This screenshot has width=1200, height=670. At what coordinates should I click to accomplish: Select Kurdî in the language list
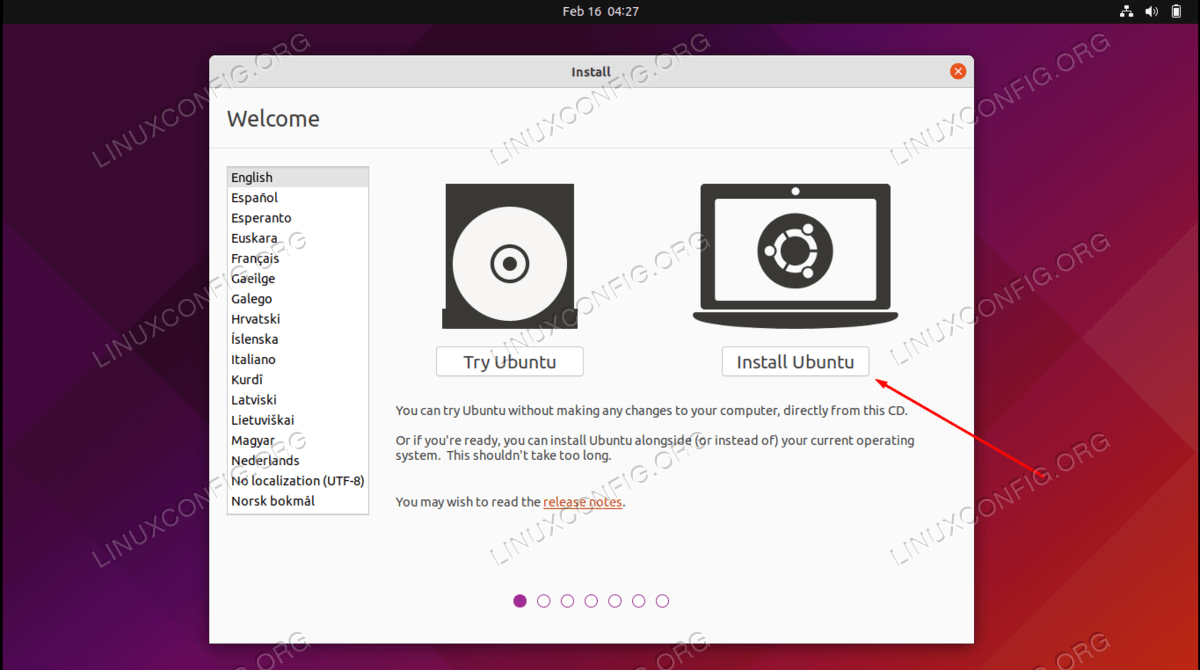click(298, 380)
